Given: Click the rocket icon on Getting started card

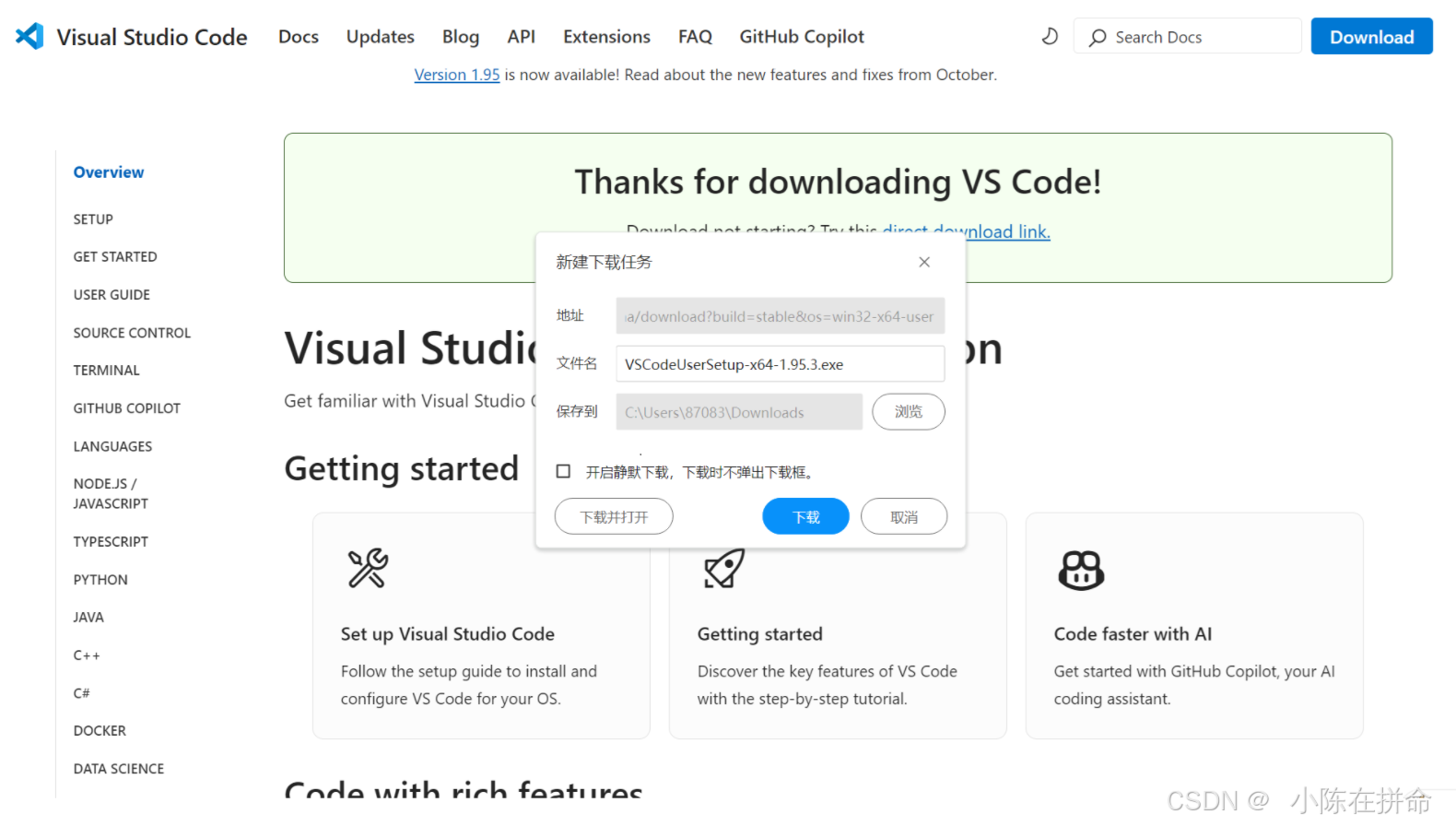Looking at the screenshot, I should click(x=724, y=568).
